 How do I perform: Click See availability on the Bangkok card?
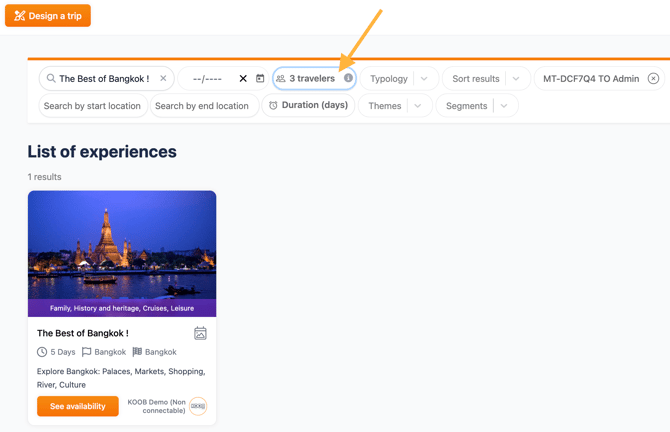click(78, 406)
